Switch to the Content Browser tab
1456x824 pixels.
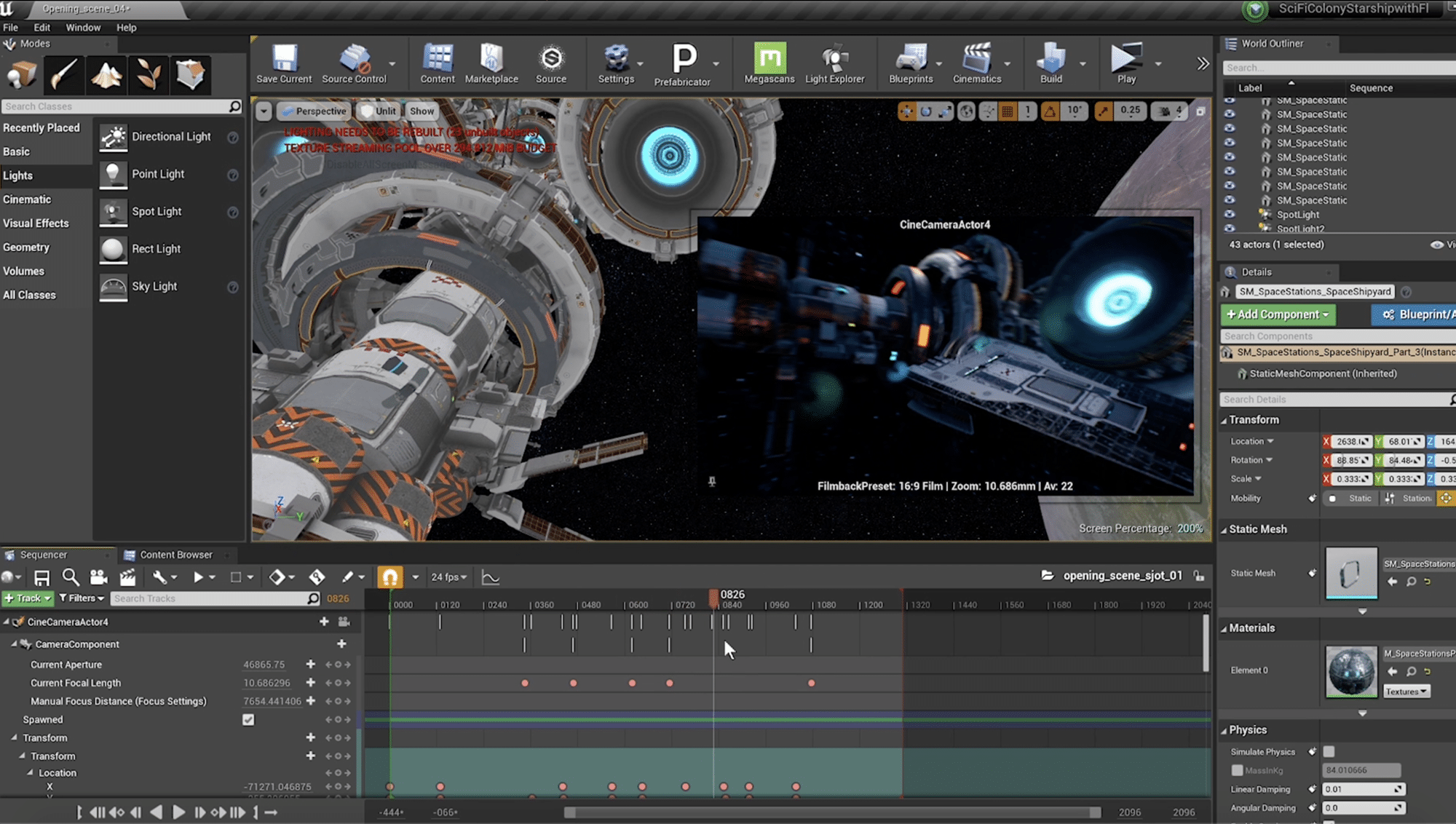[175, 555]
